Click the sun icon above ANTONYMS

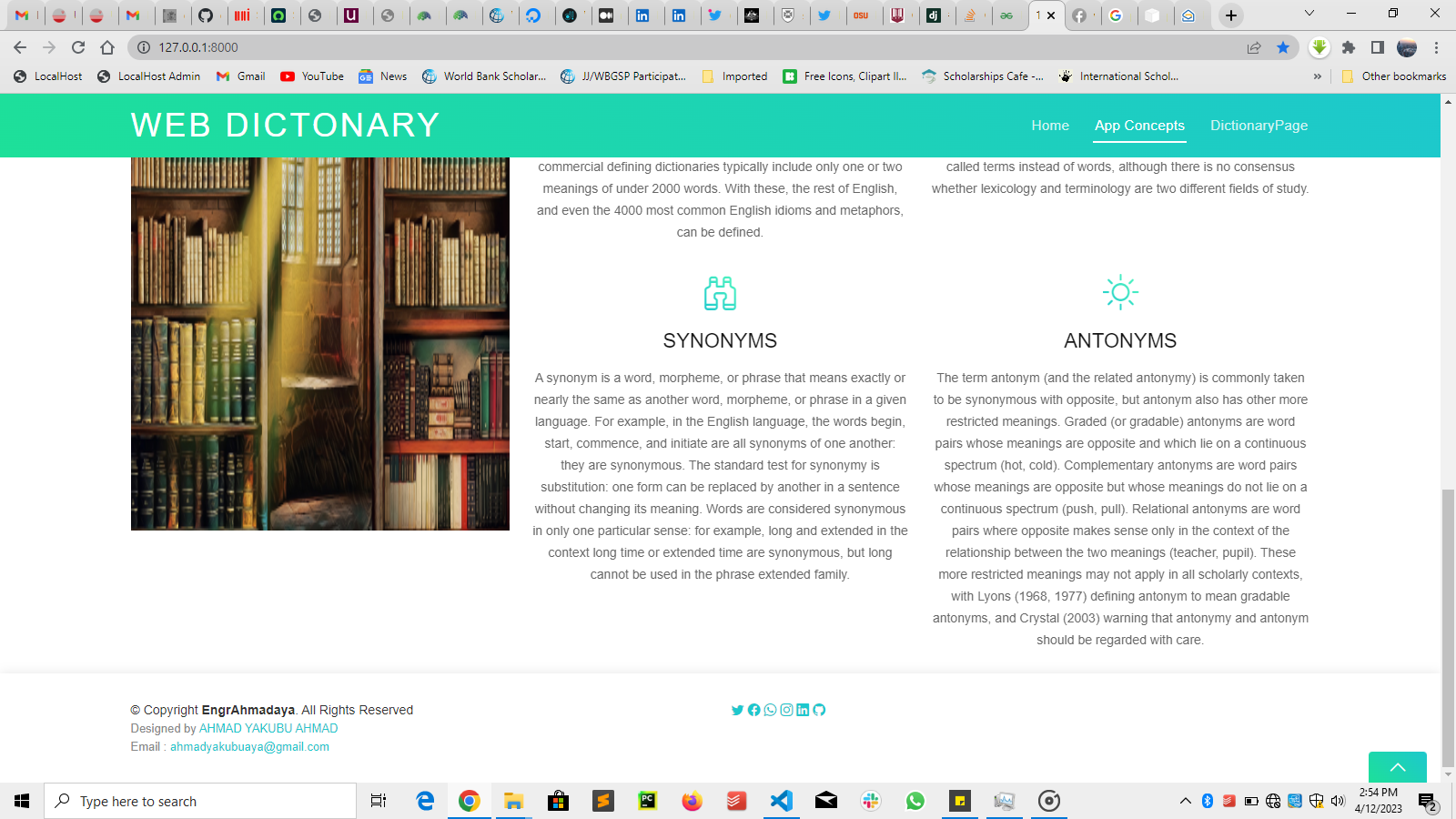click(x=1120, y=292)
